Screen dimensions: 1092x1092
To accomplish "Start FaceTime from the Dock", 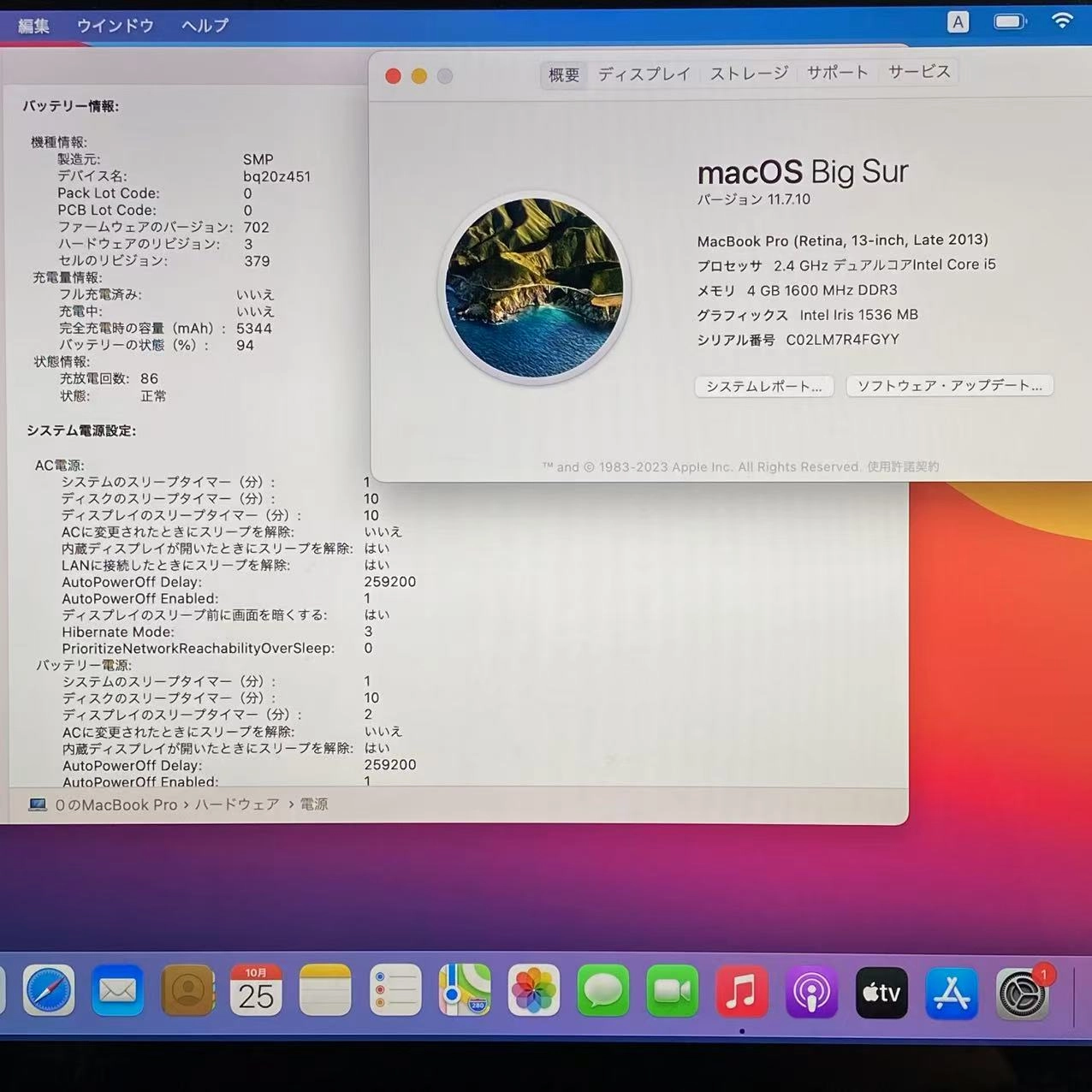I will (x=673, y=991).
